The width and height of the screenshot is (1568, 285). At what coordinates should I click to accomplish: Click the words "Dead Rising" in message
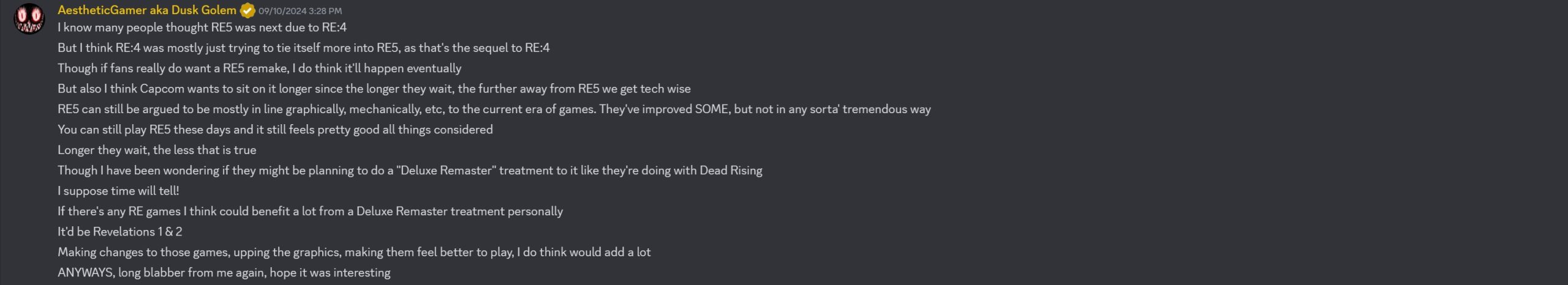[x=731, y=171]
